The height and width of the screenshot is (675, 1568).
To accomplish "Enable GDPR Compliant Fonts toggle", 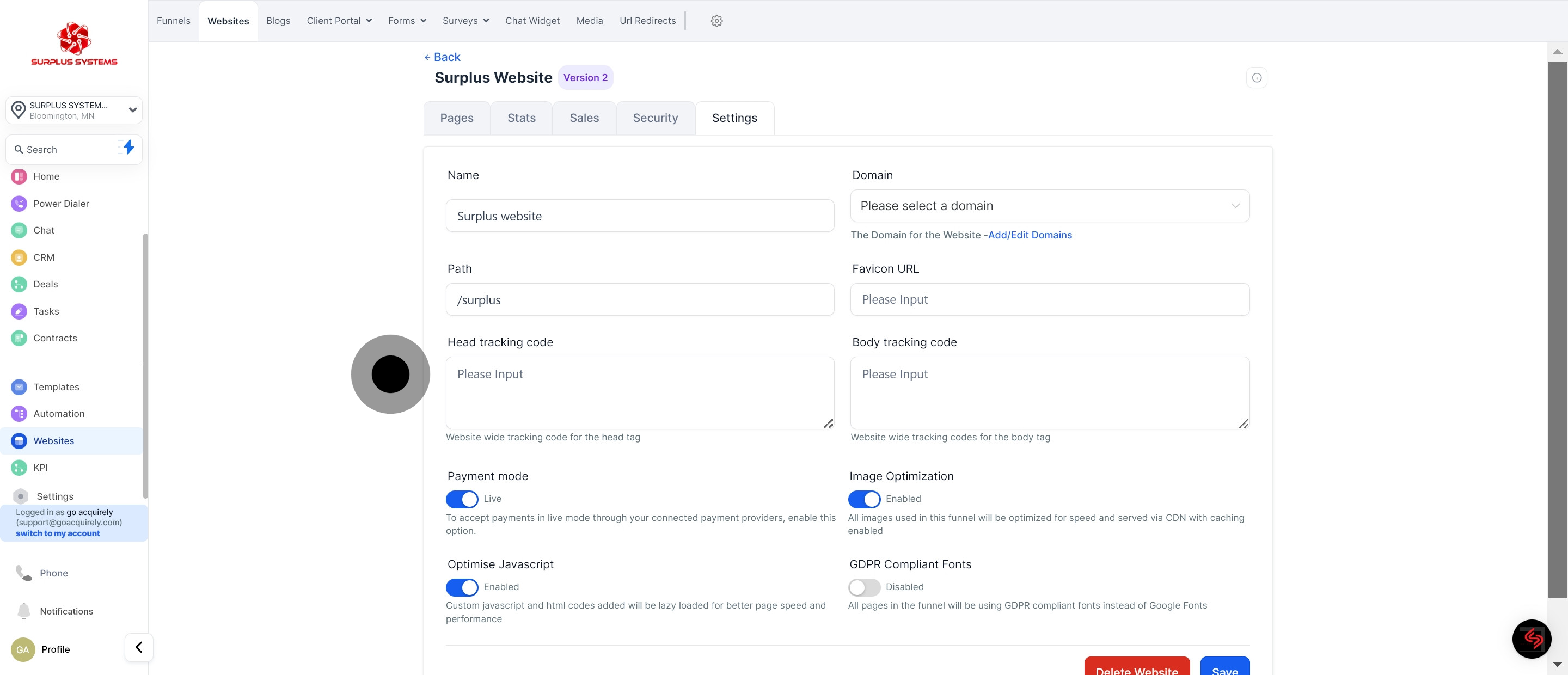I will point(863,587).
